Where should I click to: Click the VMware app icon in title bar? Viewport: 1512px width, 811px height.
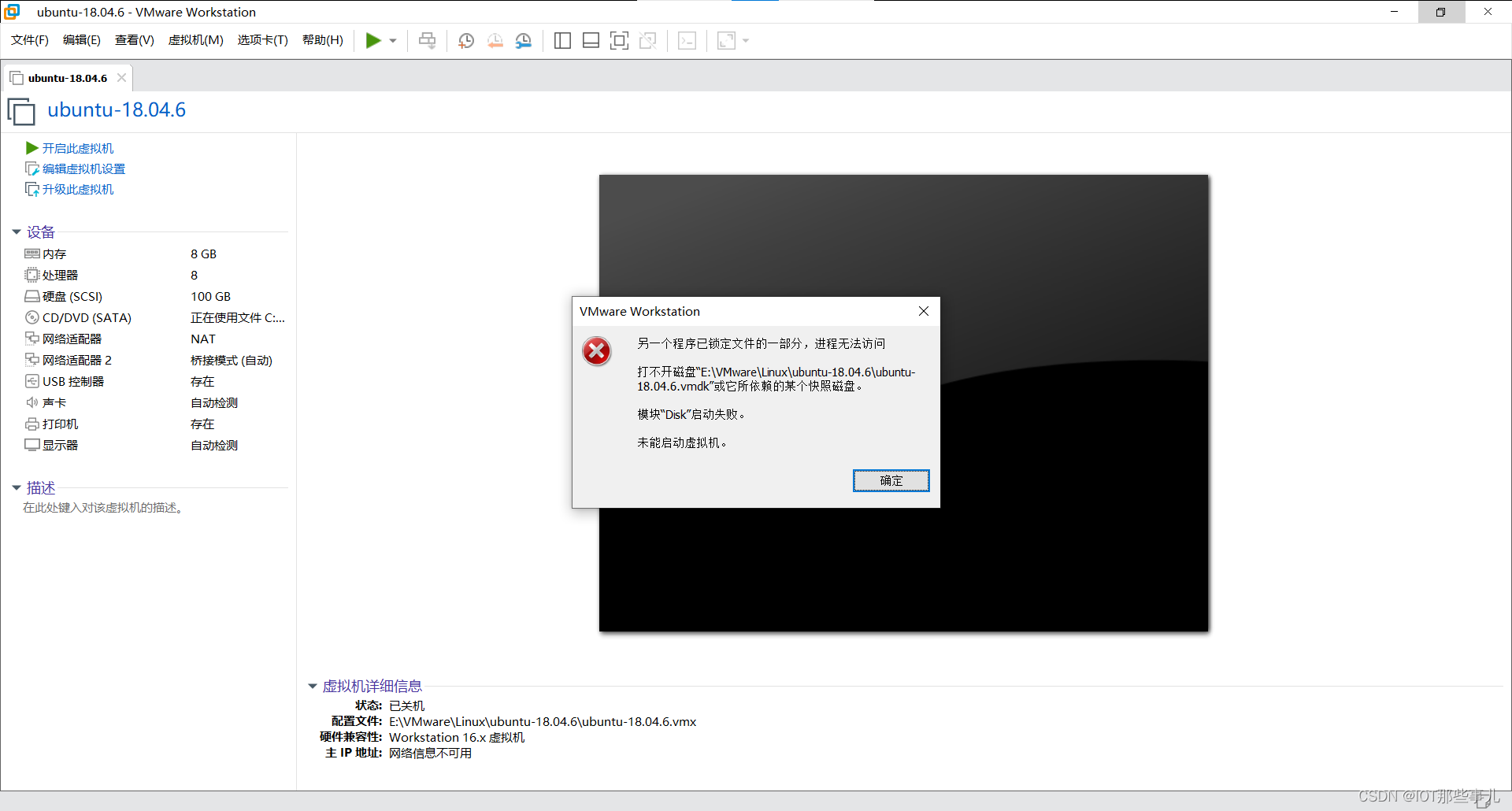pos(12,11)
